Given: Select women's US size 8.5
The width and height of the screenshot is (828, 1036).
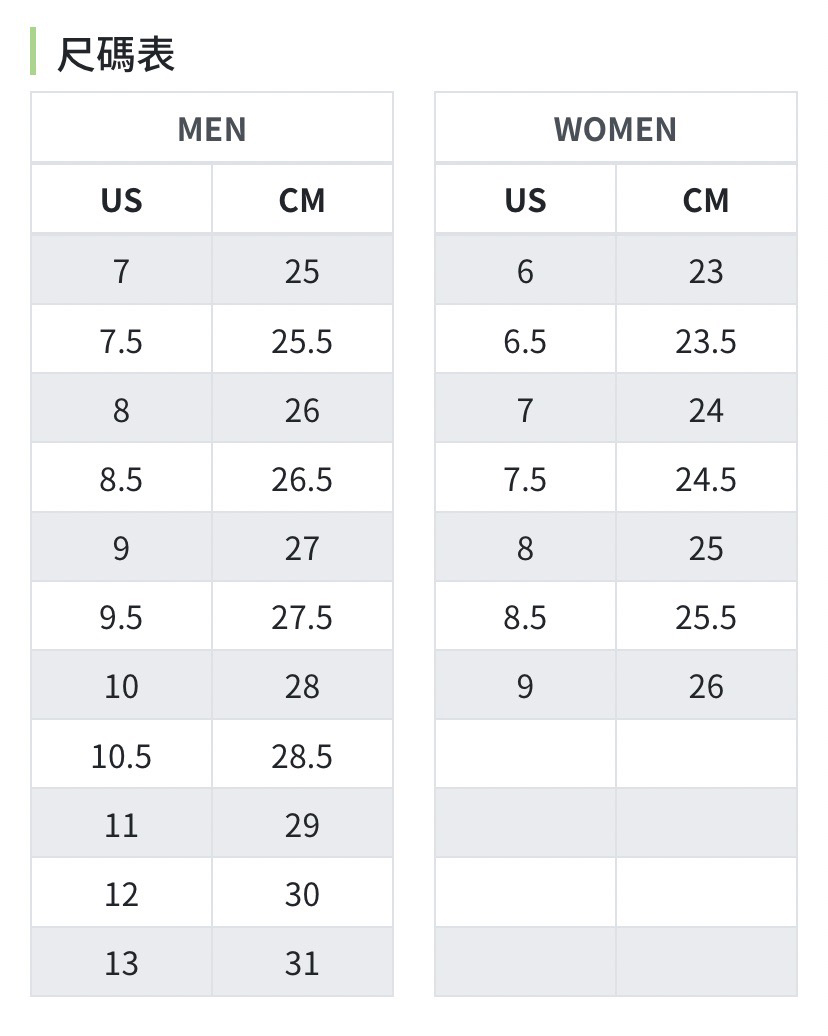Looking at the screenshot, I should [x=525, y=618].
